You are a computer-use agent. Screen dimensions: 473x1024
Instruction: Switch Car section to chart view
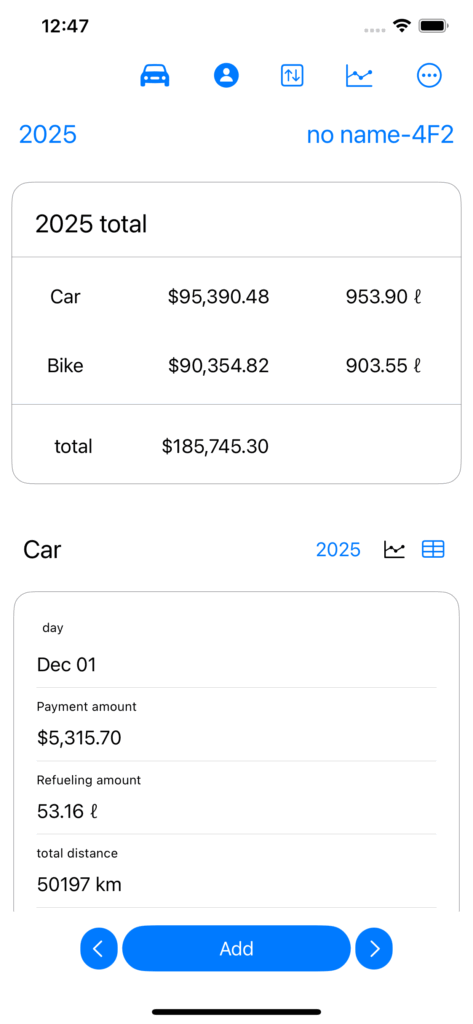tap(394, 550)
